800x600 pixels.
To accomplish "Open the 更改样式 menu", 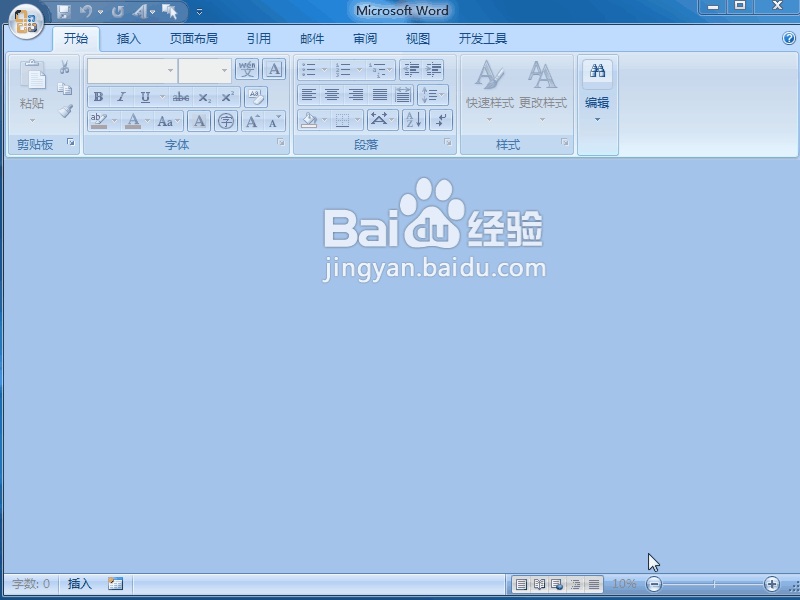I will 542,90.
